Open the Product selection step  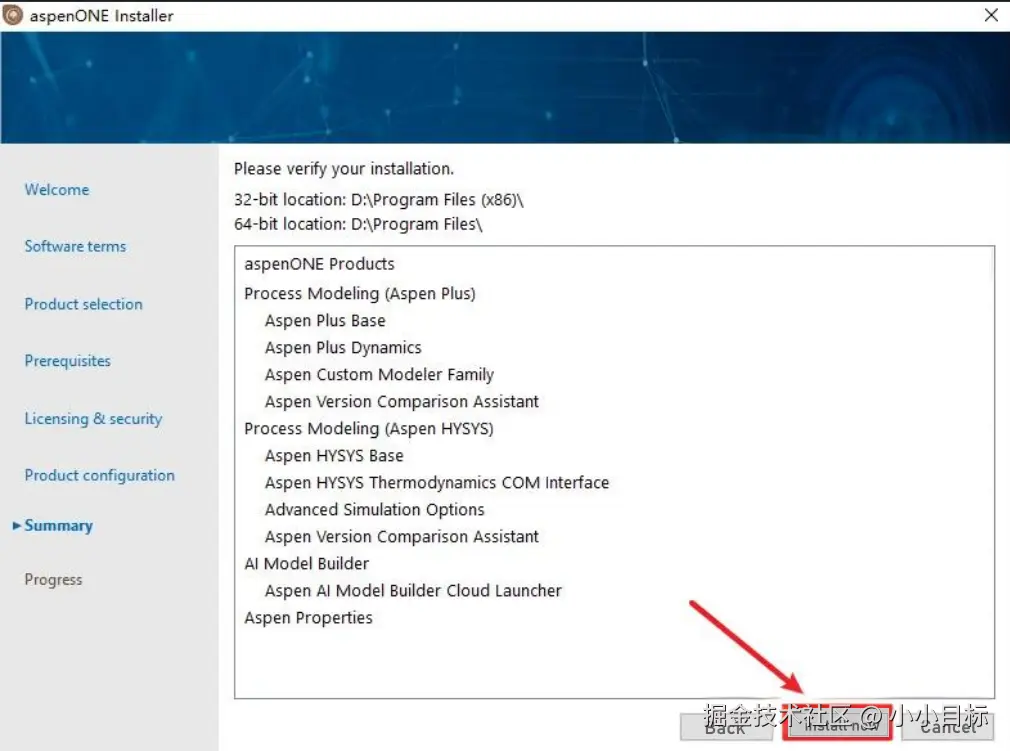pos(84,304)
